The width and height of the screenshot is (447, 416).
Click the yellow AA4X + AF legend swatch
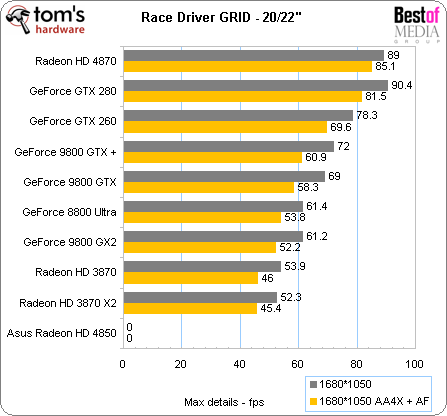click(x=313, y=401)
